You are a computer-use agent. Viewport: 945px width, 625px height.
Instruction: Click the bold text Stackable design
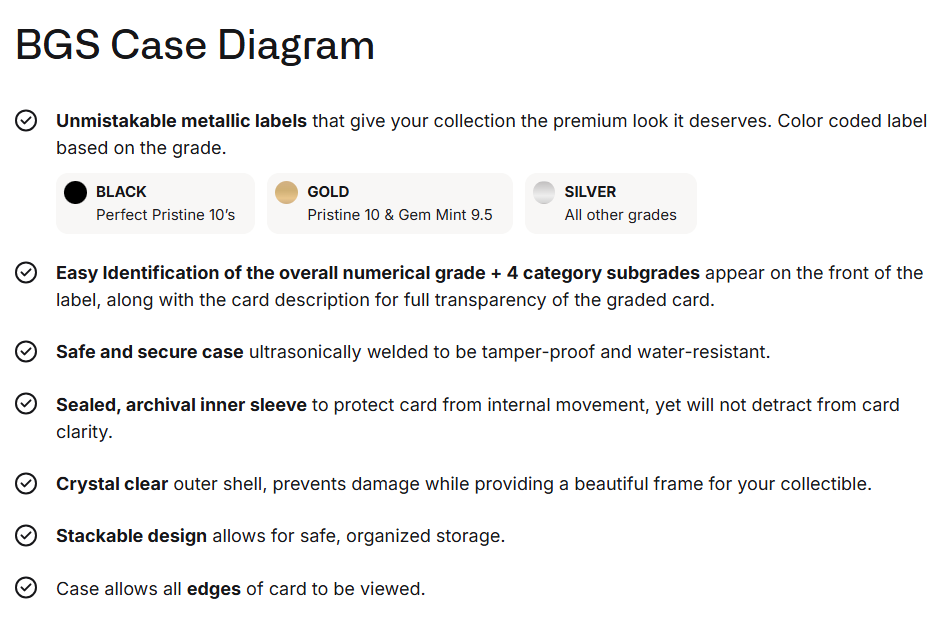coord(131,536)
